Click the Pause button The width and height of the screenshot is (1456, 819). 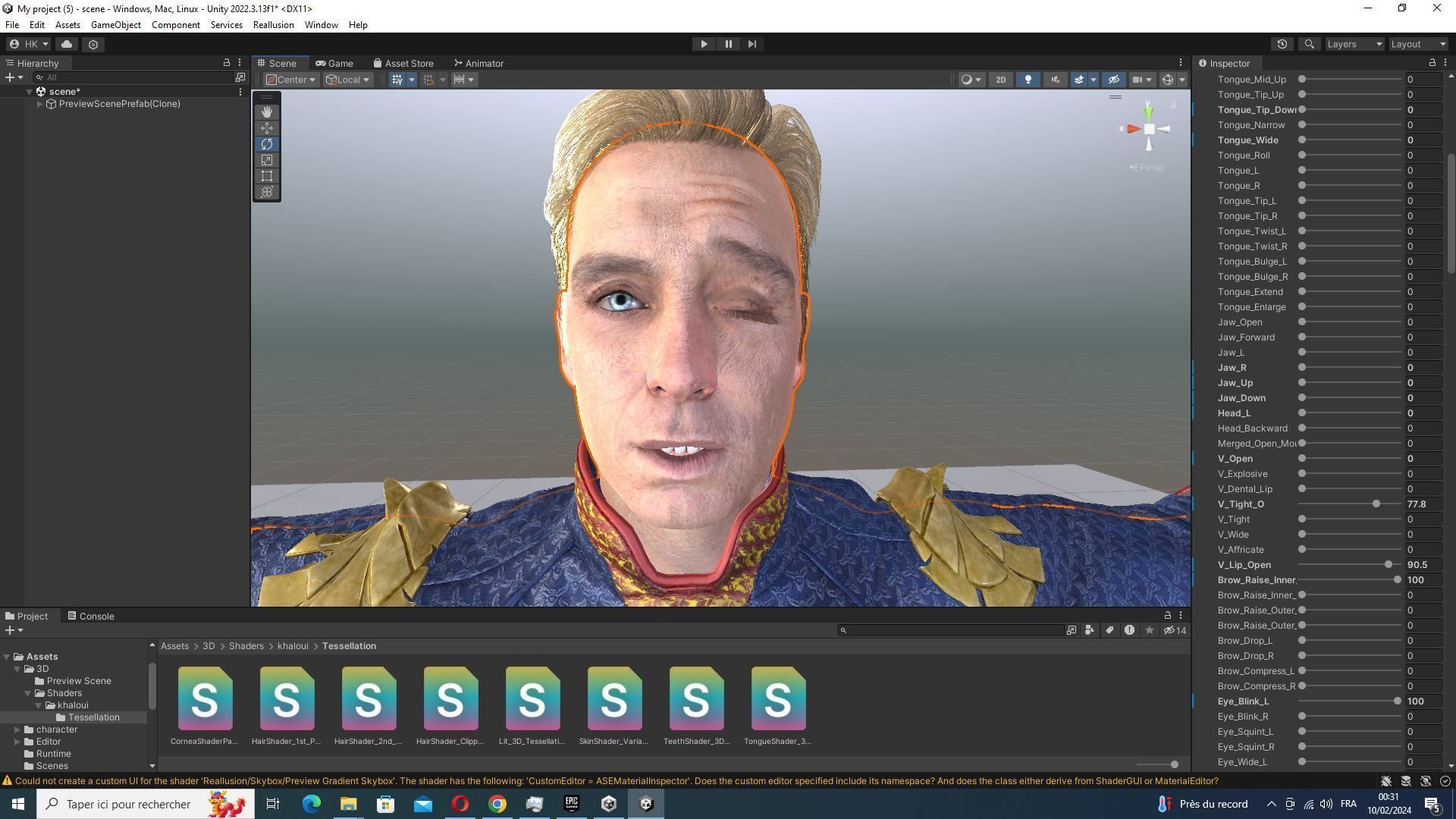pos(728,44)
